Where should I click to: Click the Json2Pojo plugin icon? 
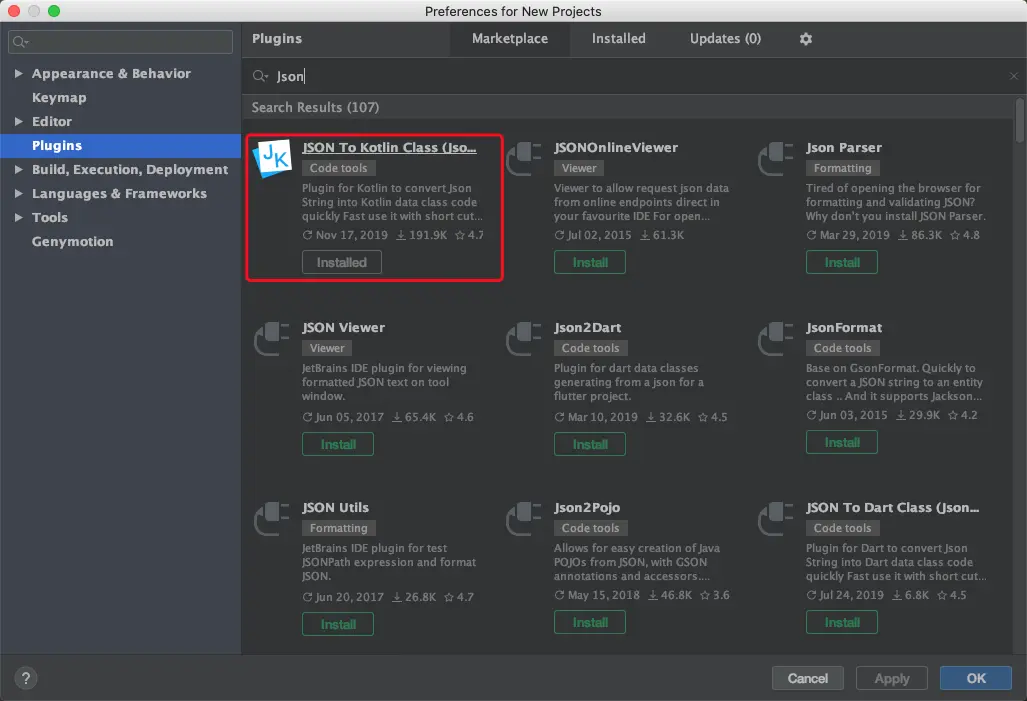pos(524,519)
